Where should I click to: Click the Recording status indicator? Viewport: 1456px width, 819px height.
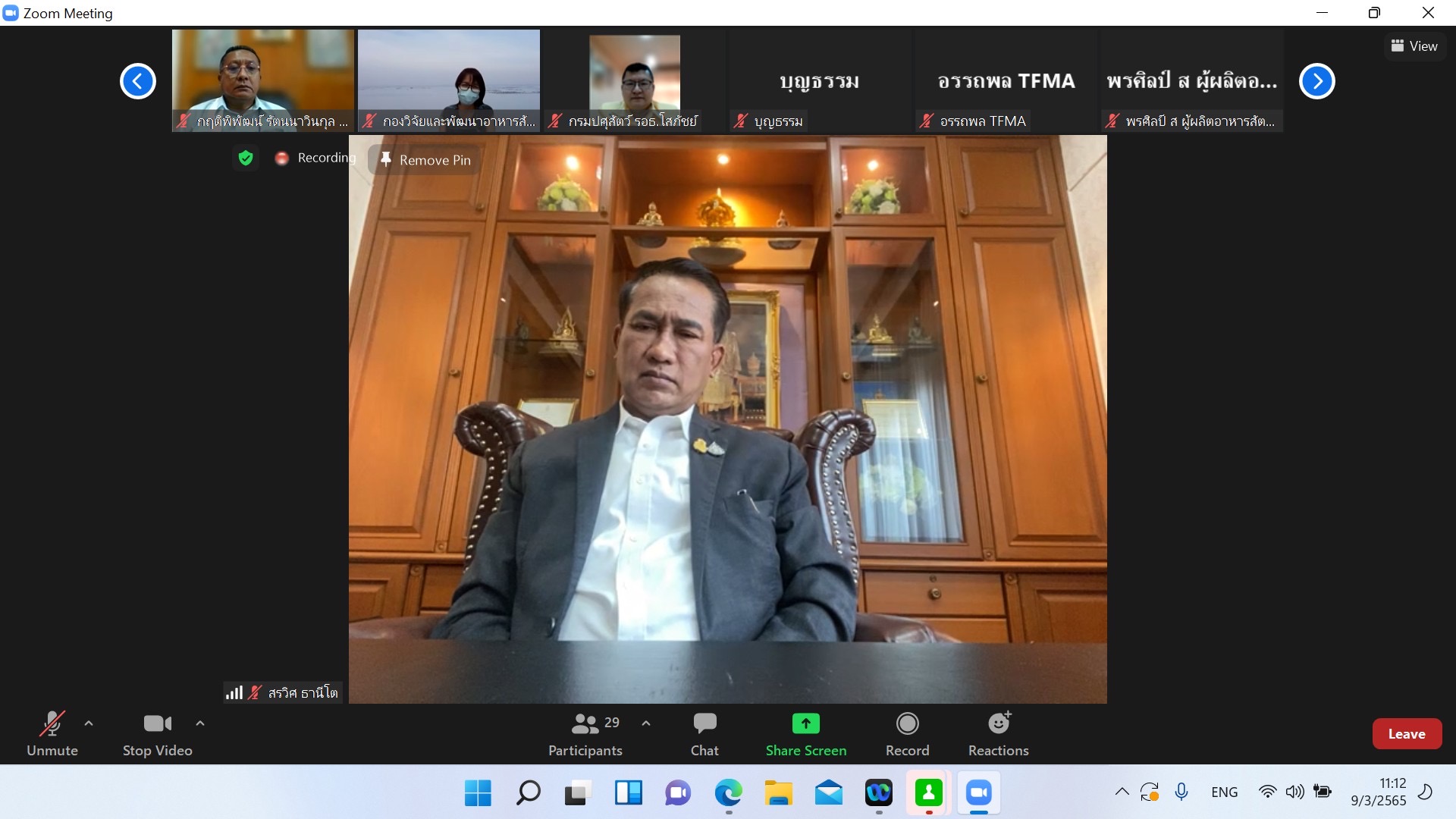[316, 158]
